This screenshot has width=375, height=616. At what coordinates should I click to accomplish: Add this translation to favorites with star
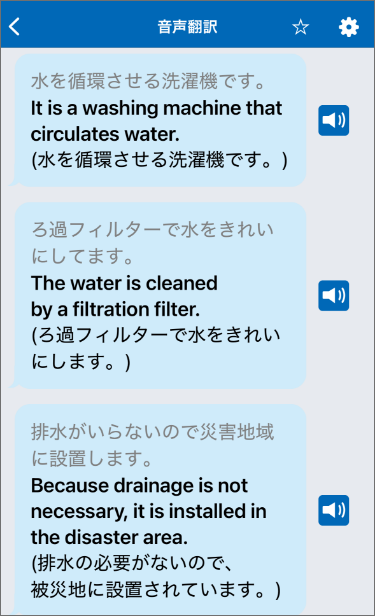(300, 27)
